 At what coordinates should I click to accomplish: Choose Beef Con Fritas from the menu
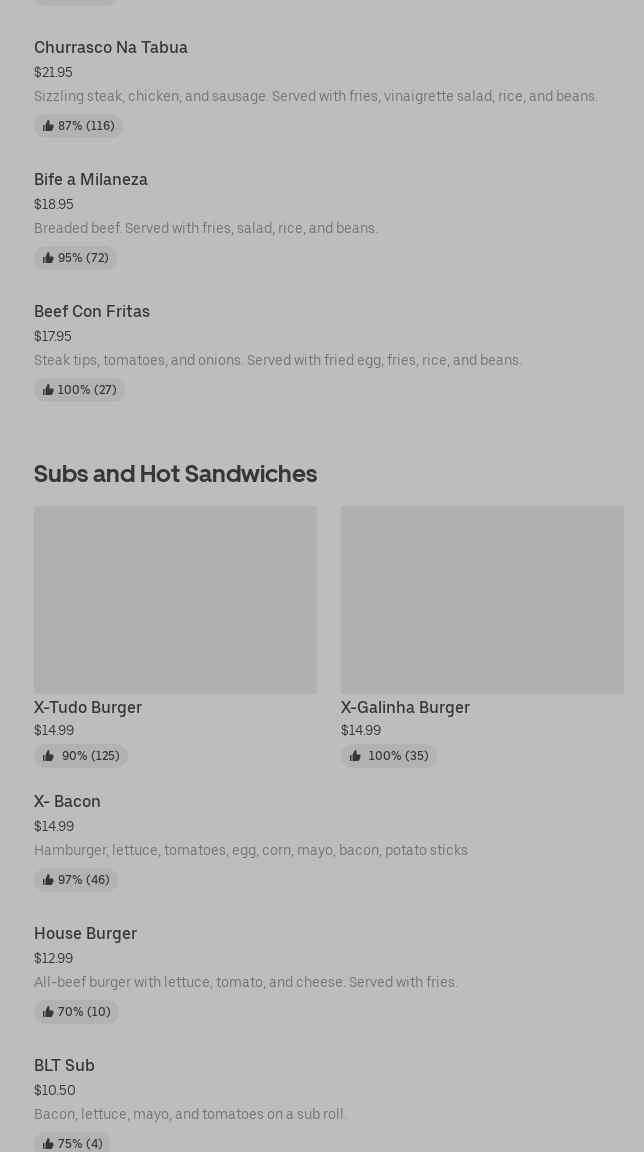[92, 311]
